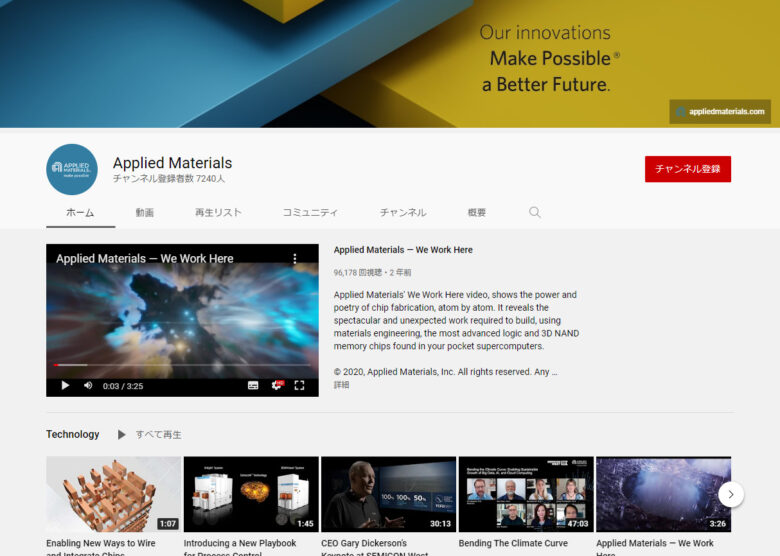
Task: Click the Applied Materials channel avatar
Action: tap(72, 169)
